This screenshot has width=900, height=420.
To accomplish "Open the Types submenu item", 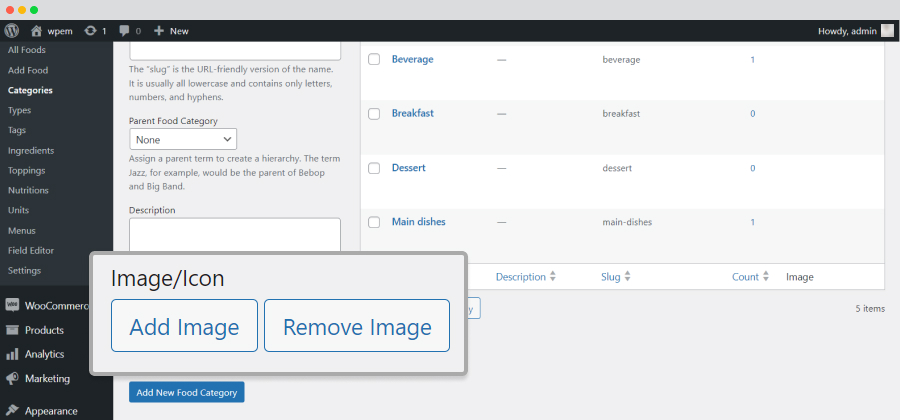I will click(20, 110).
